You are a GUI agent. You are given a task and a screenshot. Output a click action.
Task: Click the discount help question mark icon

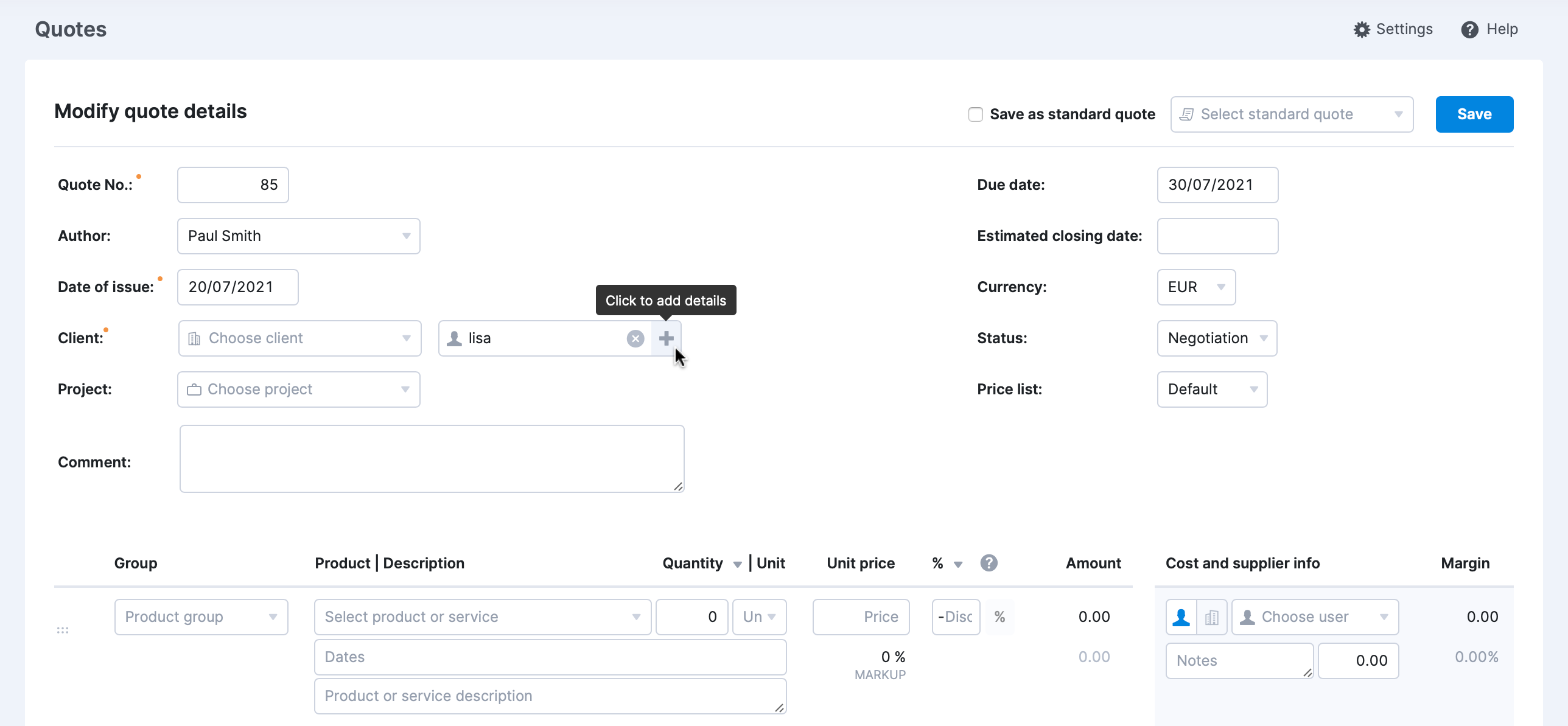(x=989, y=563)
